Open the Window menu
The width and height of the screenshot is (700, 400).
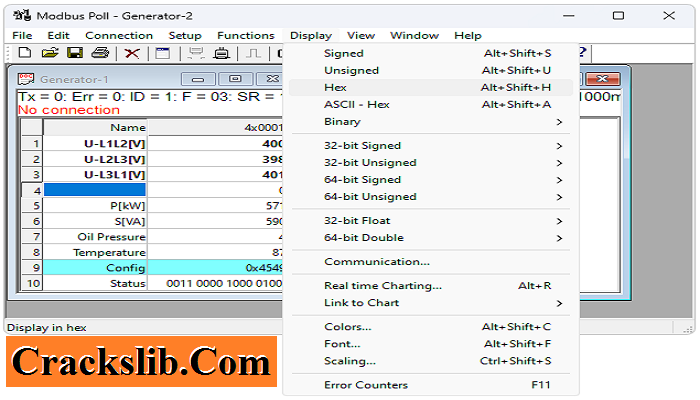click(414, 36)
